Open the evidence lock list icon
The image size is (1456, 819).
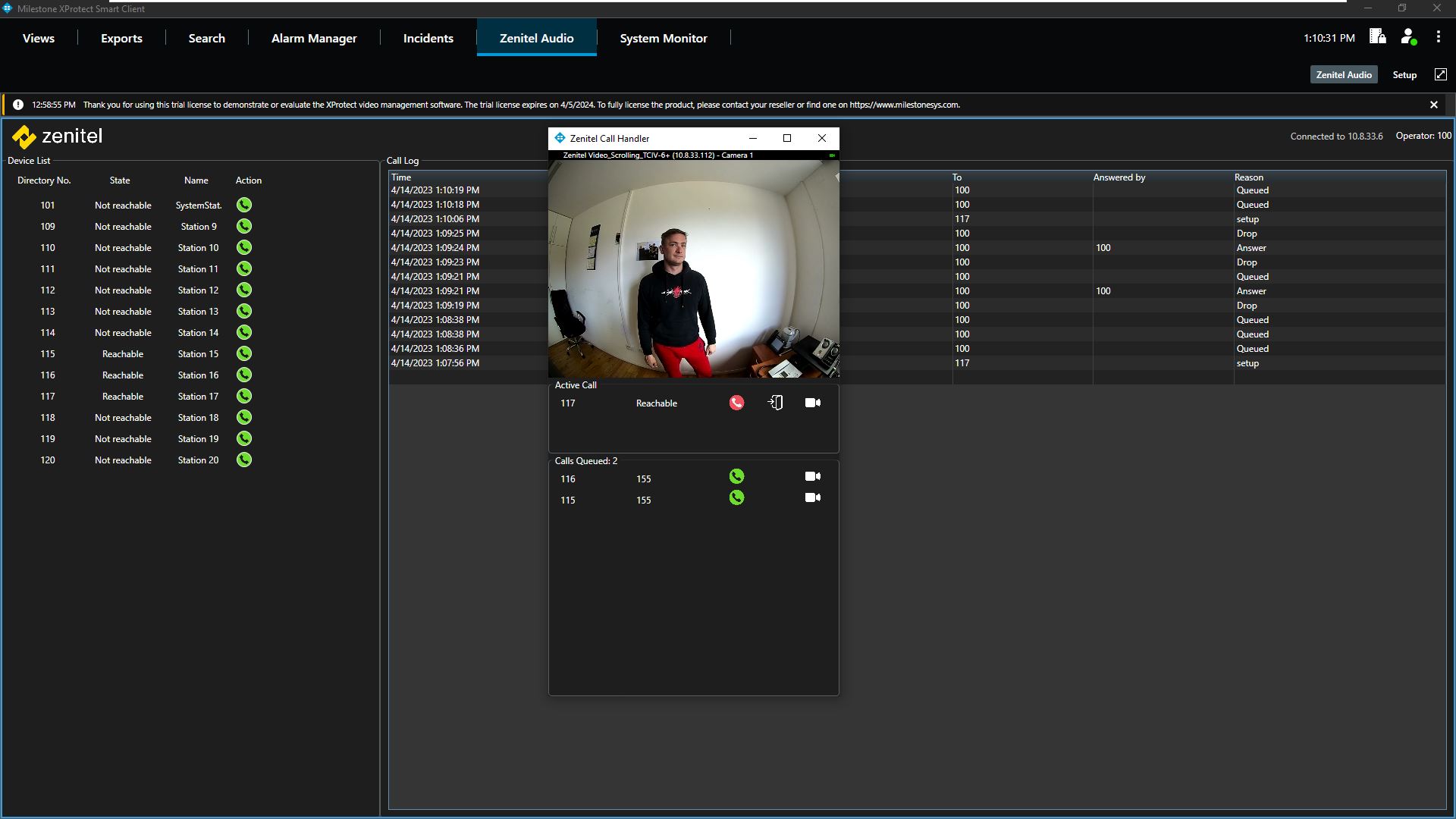1377,36
